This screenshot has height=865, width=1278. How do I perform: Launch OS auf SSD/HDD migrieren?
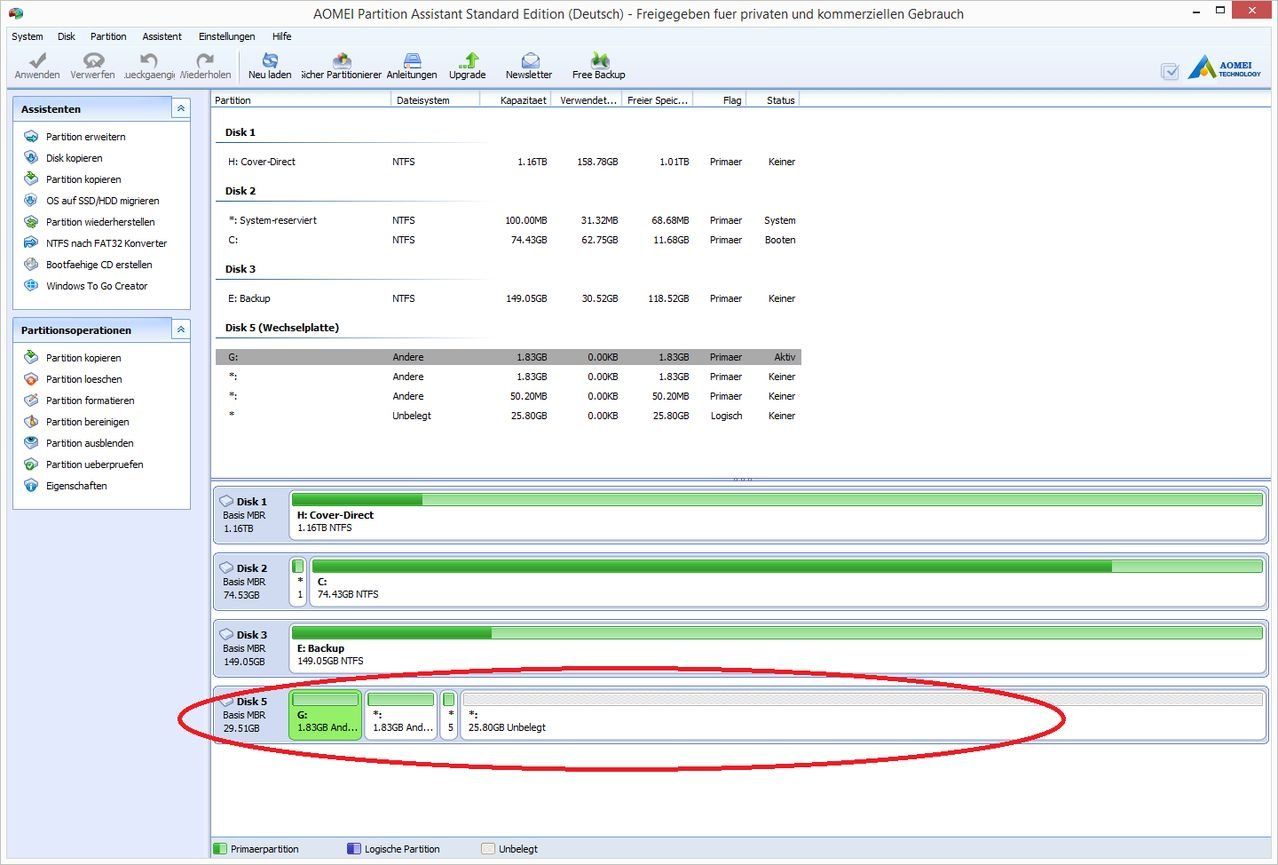[102, 201]
